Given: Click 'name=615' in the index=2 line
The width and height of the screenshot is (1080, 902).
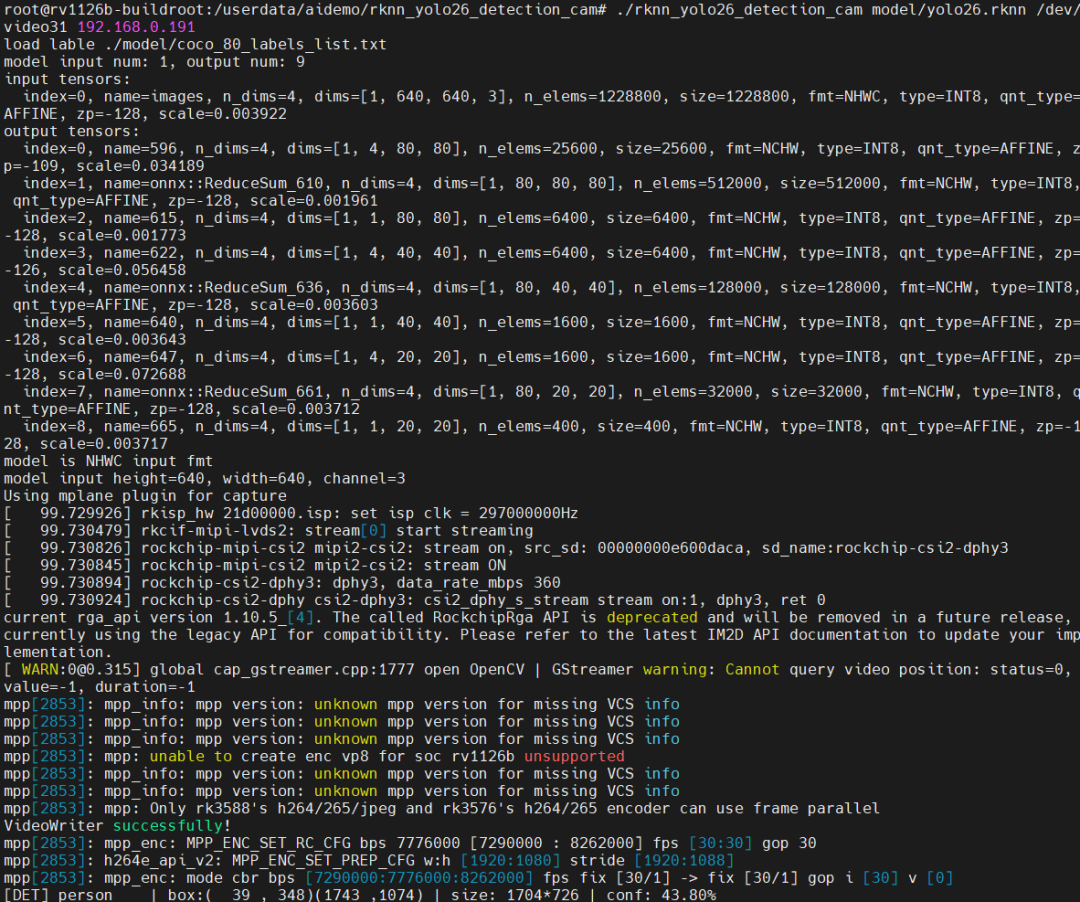Looking at the screenshot, I should point(145,218).
